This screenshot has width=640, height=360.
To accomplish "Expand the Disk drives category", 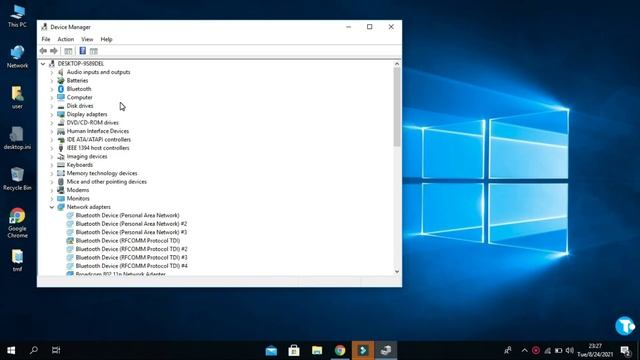I will [x=52, y=106].
